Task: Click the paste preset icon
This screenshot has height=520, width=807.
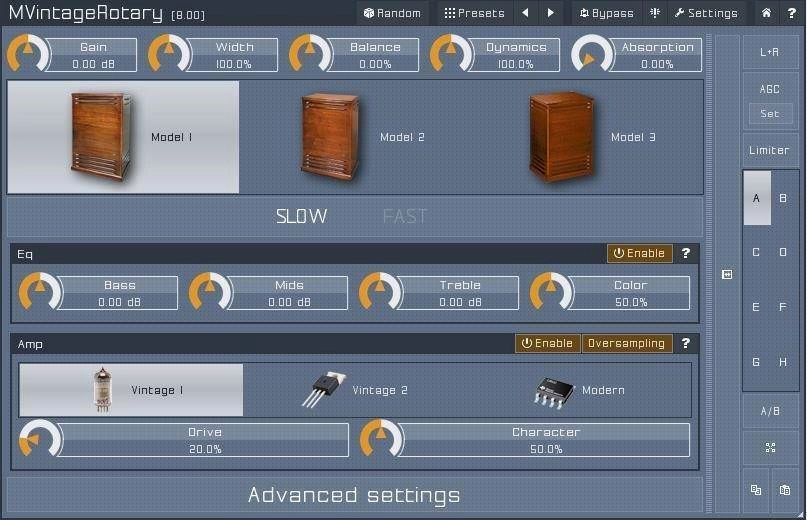Action: point(784,490)
